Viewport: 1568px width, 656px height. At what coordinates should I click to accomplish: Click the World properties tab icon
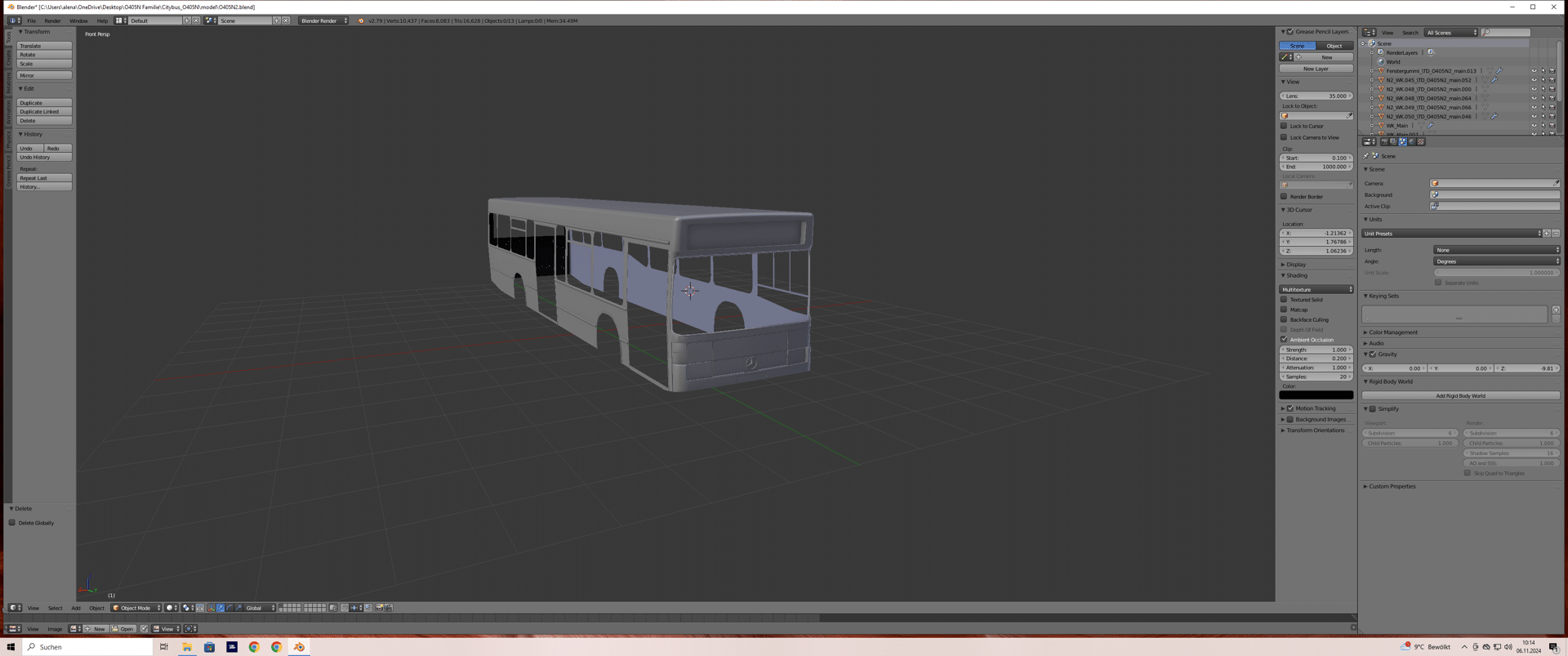[x=1411, y=141]
